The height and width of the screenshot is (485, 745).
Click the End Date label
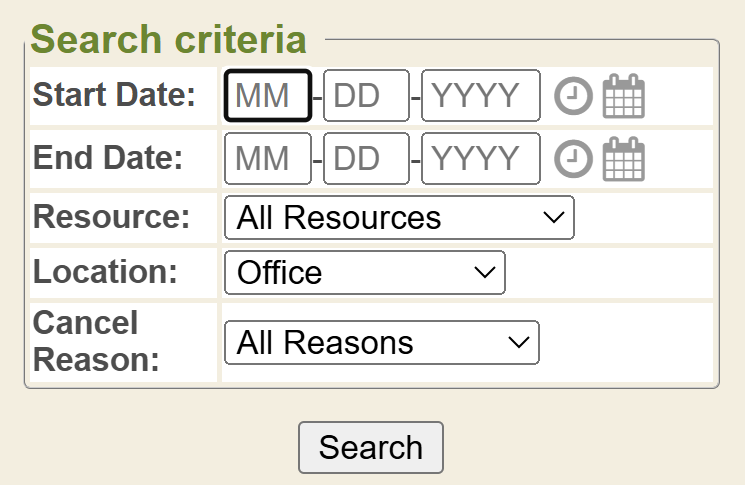coord(108,159)
